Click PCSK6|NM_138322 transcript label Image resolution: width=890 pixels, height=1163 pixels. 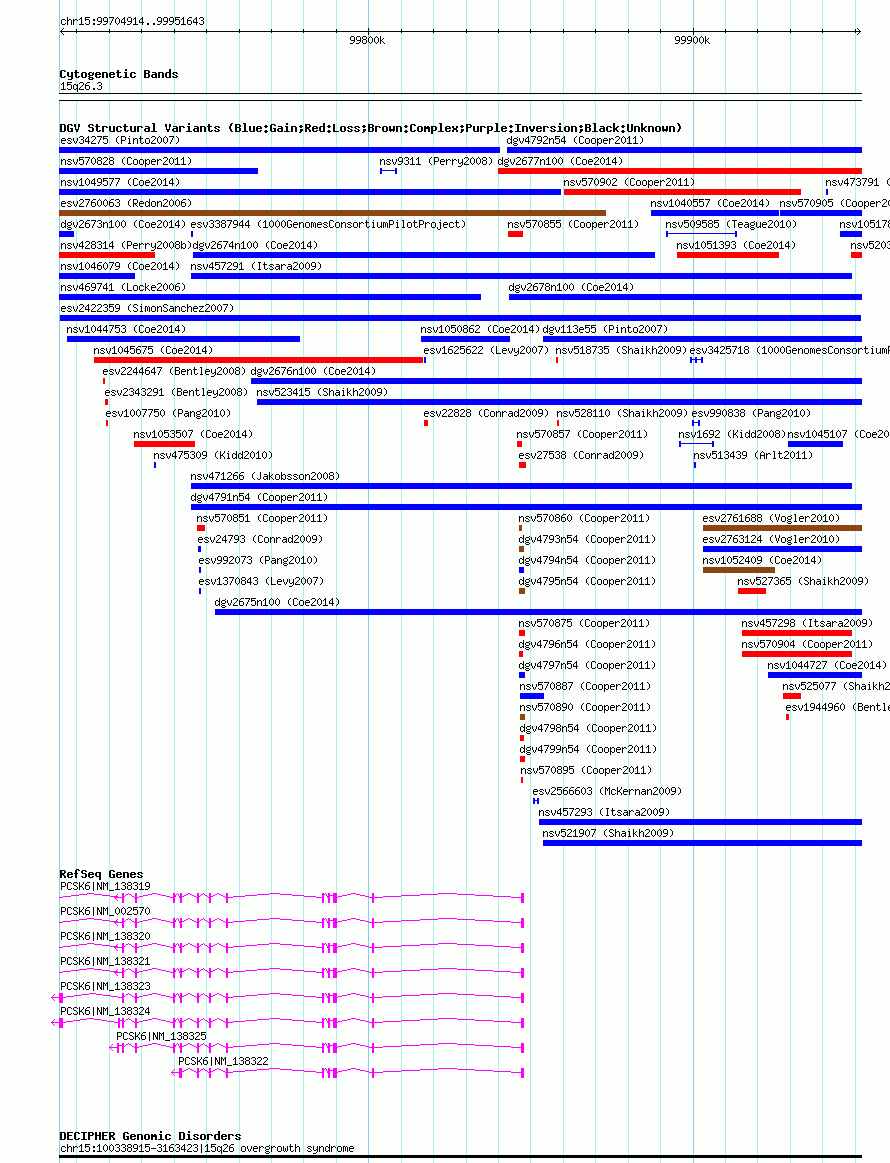(x=223, y=1061)
